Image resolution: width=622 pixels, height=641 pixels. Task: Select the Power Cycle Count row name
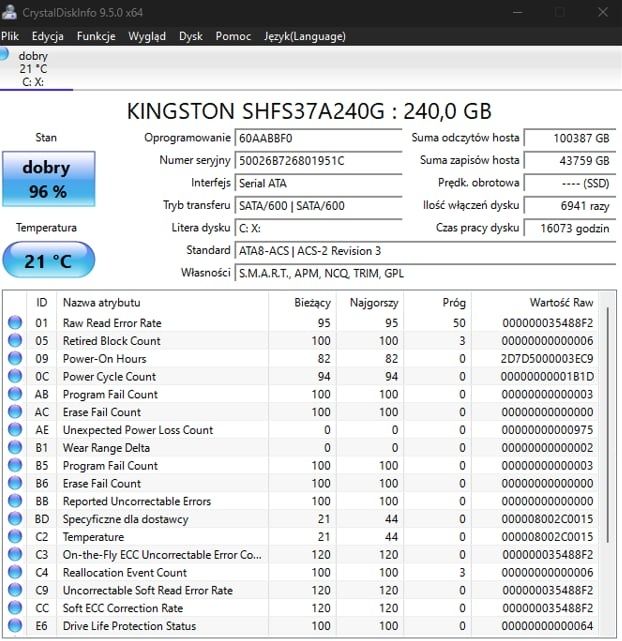[110, 377]
